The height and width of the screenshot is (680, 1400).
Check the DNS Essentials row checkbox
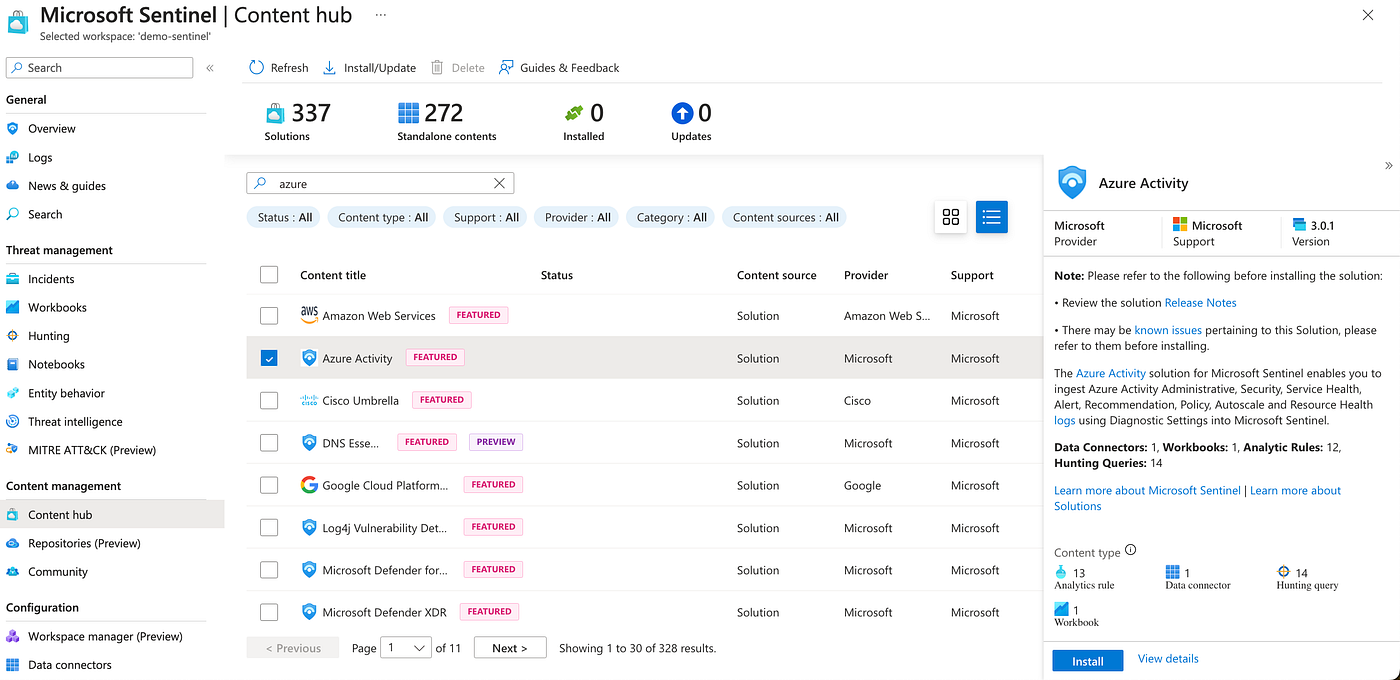pos(269,443)
